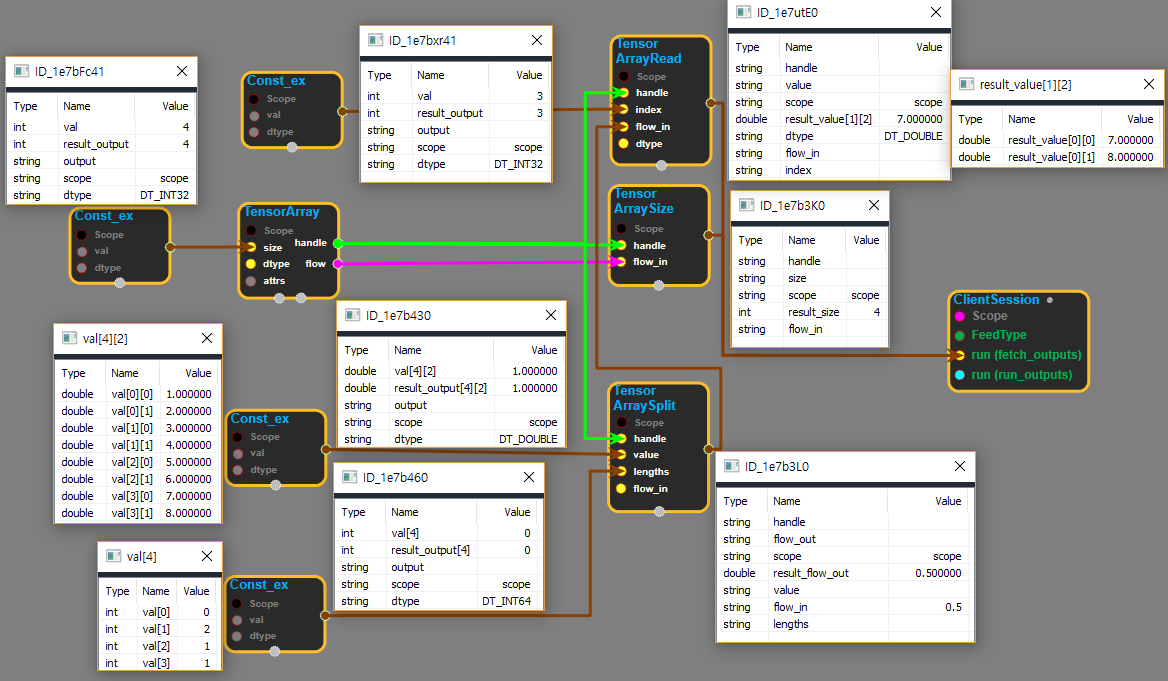Click the Value column header in ID_1e7utE0

[928, 47]
